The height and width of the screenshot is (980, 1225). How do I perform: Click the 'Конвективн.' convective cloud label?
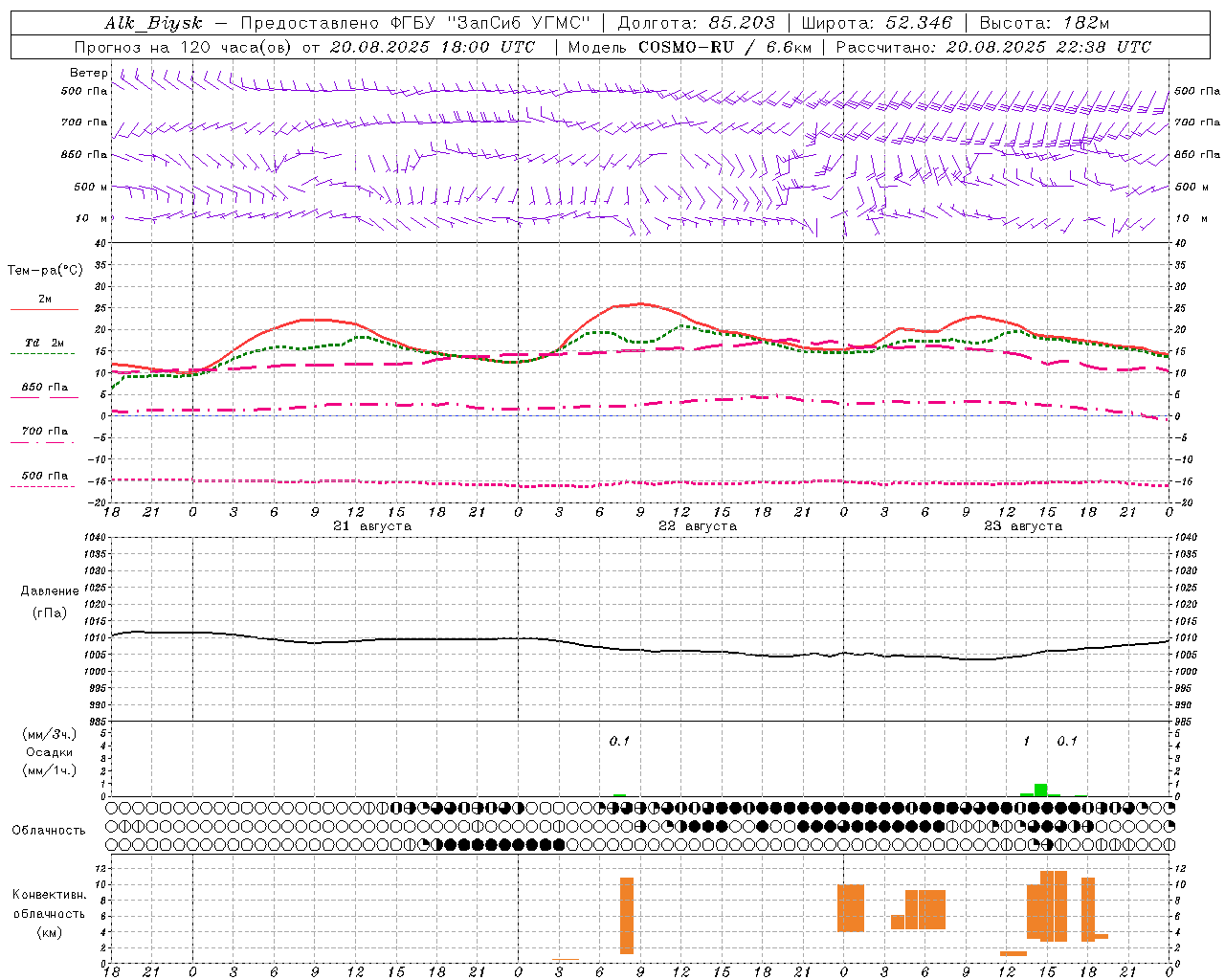pos(50,895)
